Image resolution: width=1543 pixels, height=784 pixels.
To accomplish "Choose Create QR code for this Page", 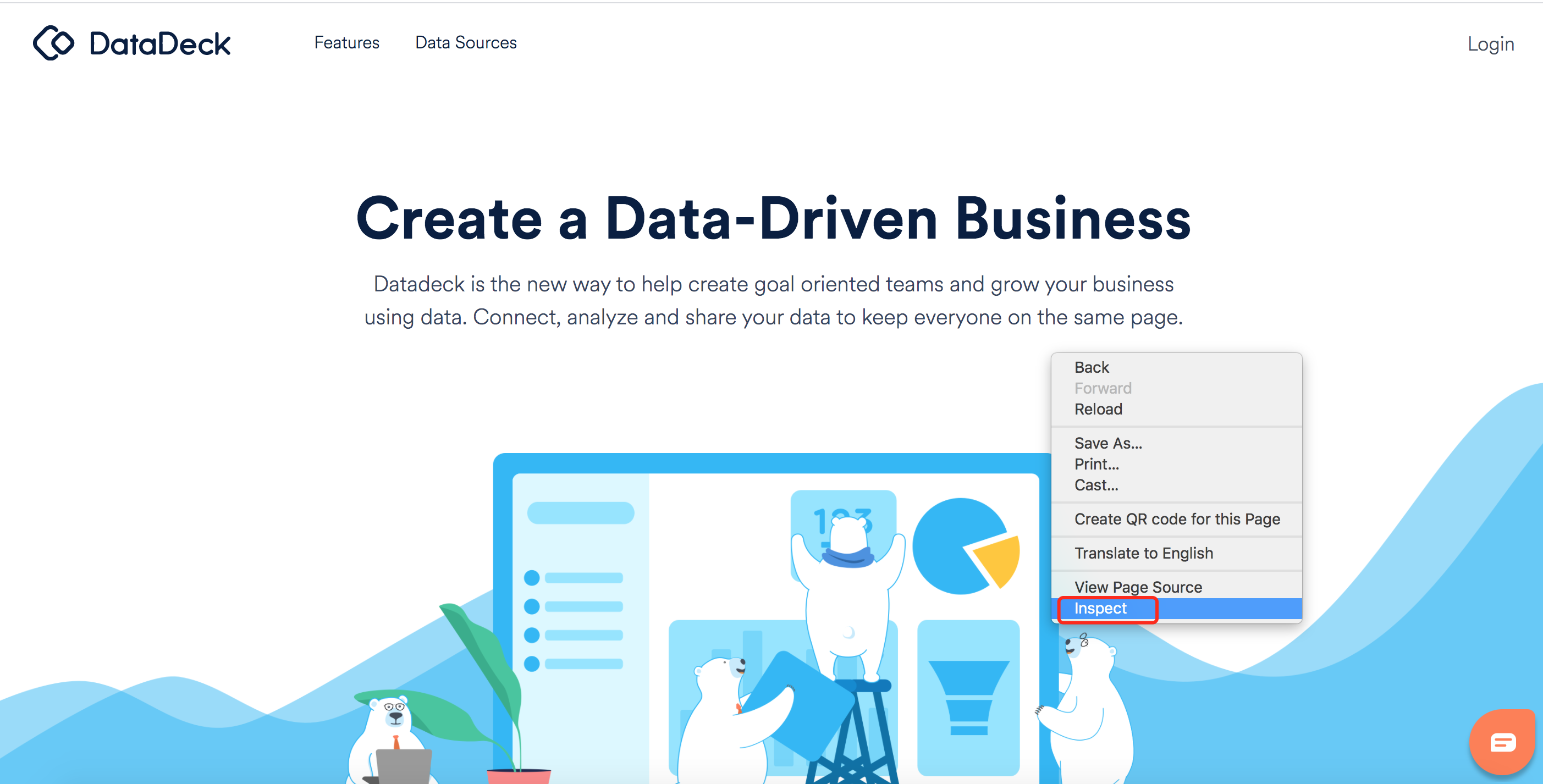I will pyautogui.click(x=1176, y=519).
